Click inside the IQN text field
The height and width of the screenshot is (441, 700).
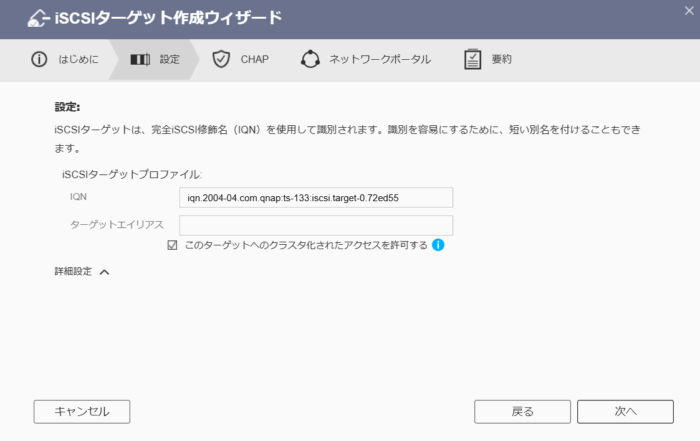pyautogui.click(x=315, y=197)
